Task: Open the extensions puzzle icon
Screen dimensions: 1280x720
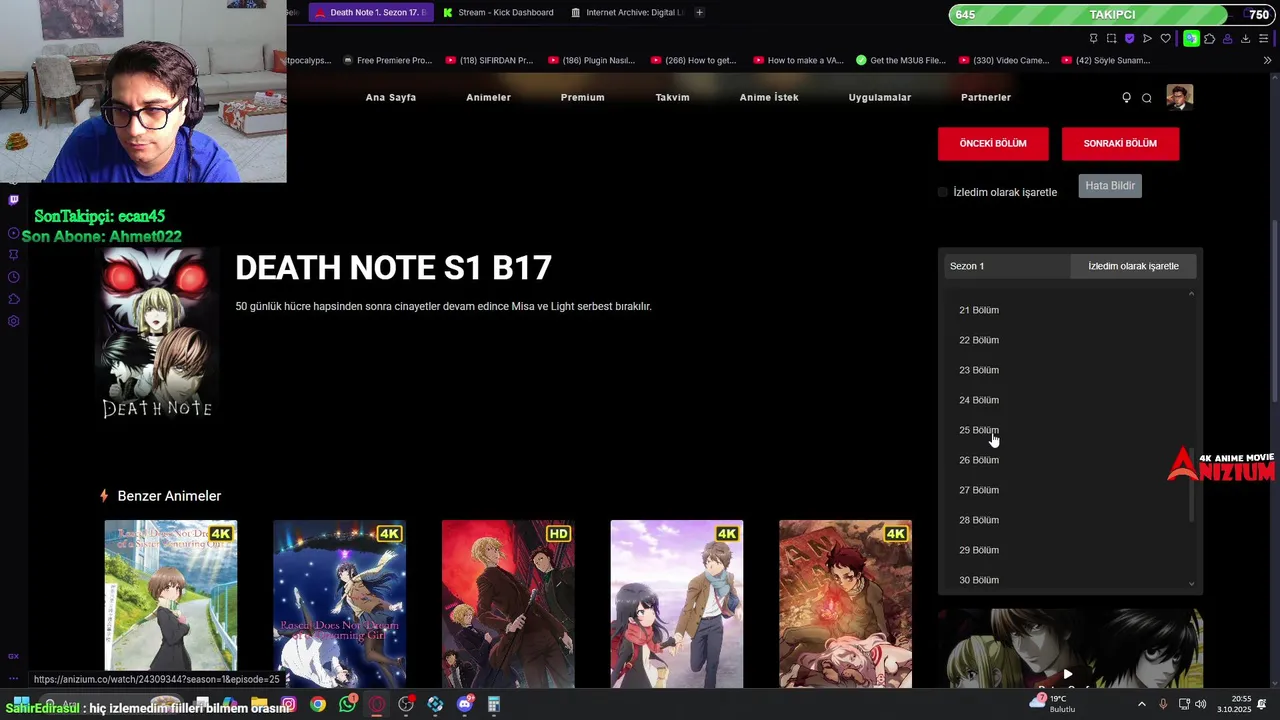Action: click(x=1209, y=38)
